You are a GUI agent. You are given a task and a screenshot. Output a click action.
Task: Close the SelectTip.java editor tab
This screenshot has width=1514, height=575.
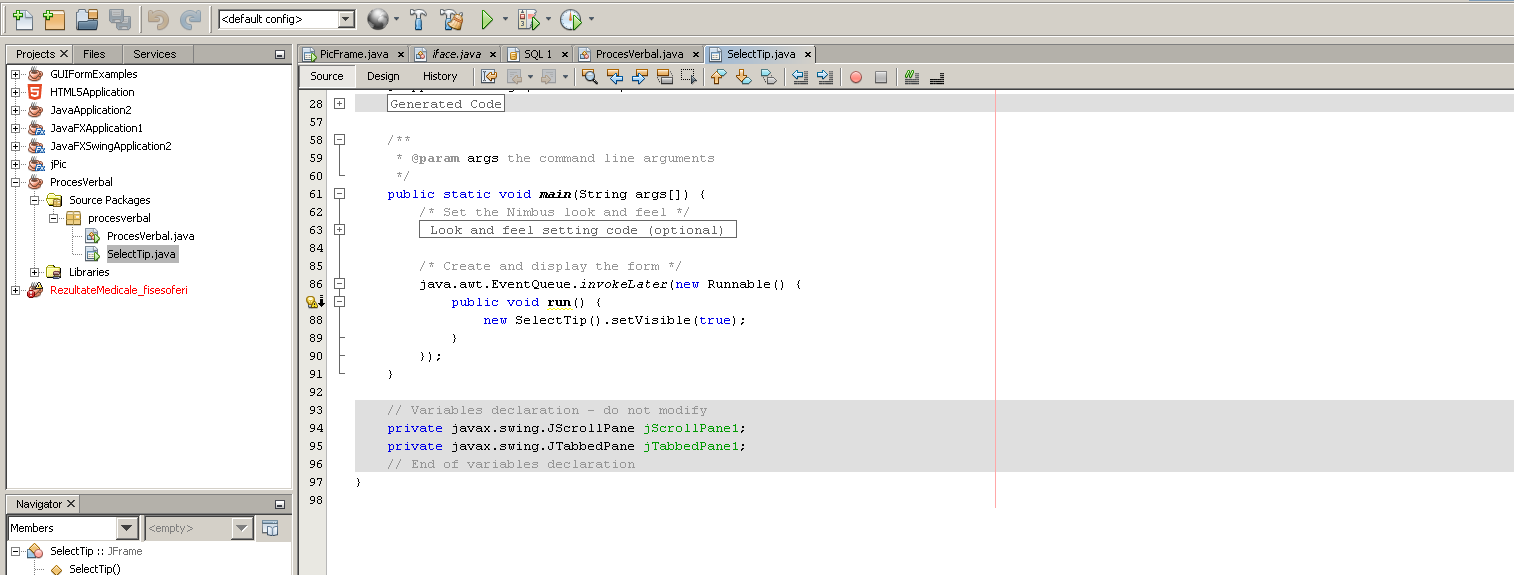[808, 54]
